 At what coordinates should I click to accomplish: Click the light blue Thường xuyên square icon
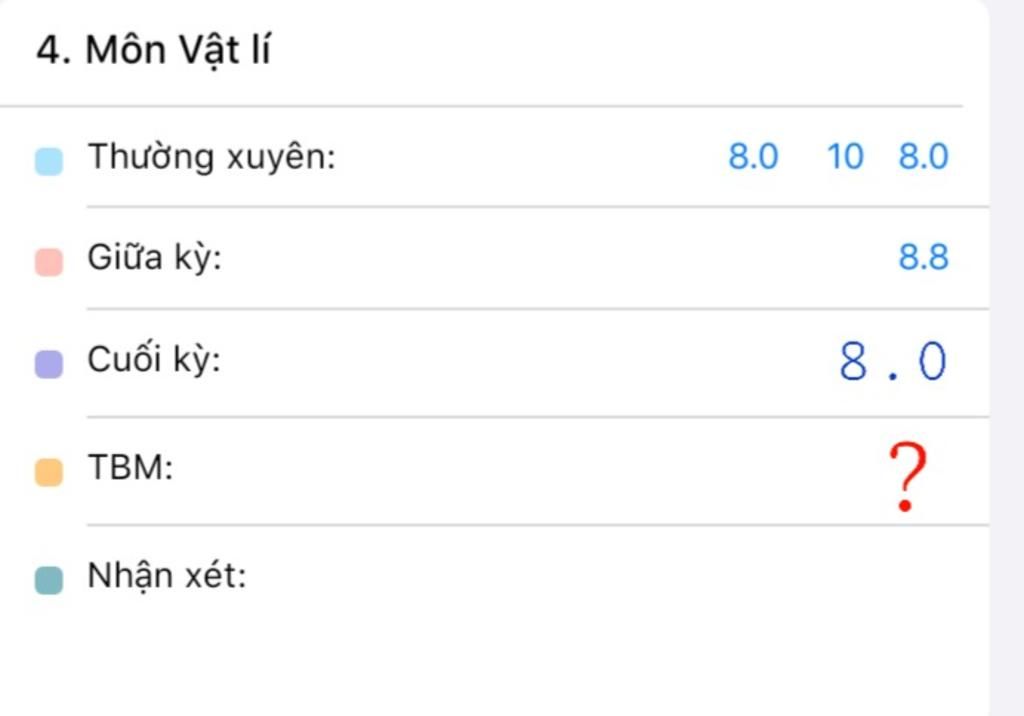pos(49,161)
